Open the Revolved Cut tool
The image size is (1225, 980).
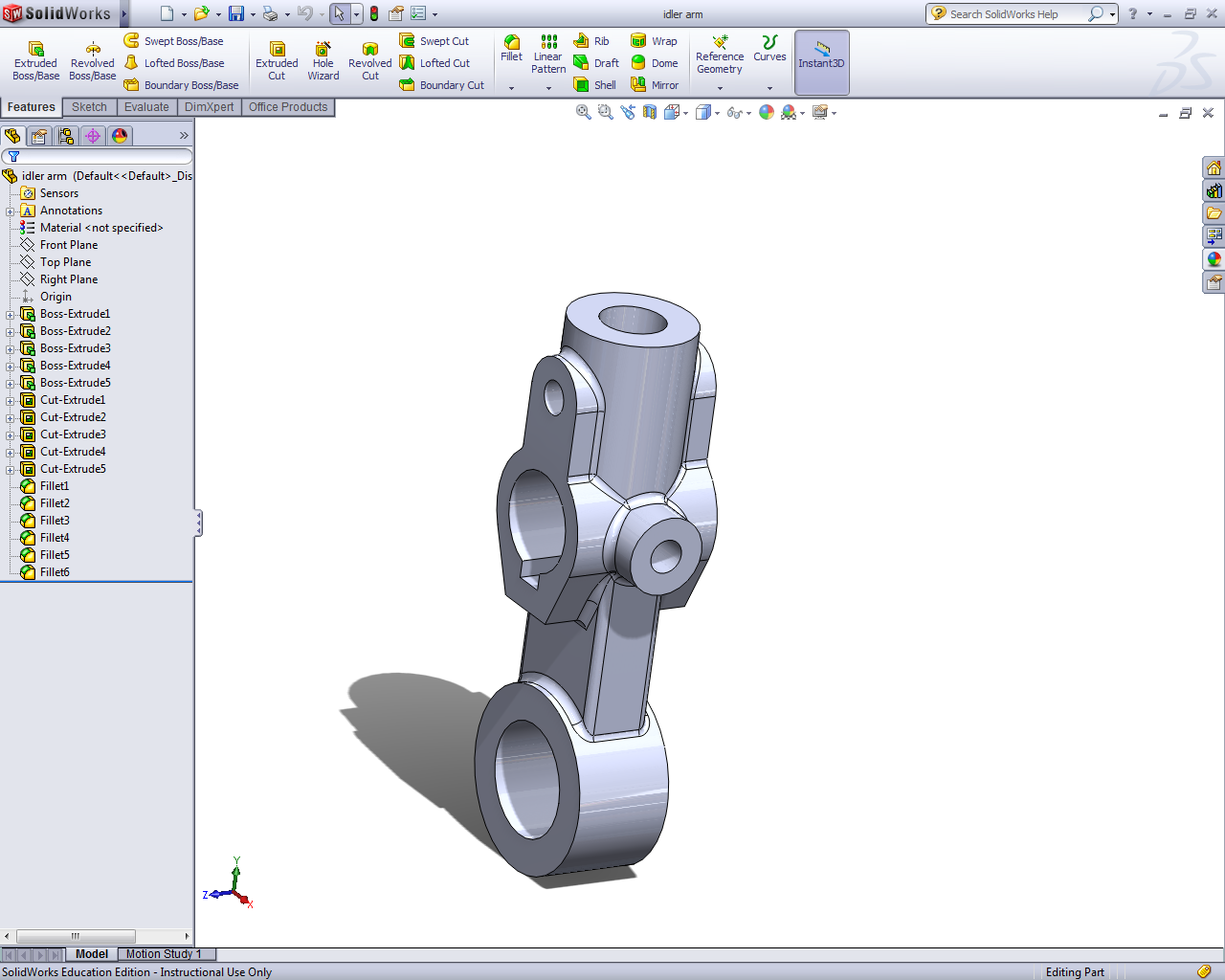point(370,61)
